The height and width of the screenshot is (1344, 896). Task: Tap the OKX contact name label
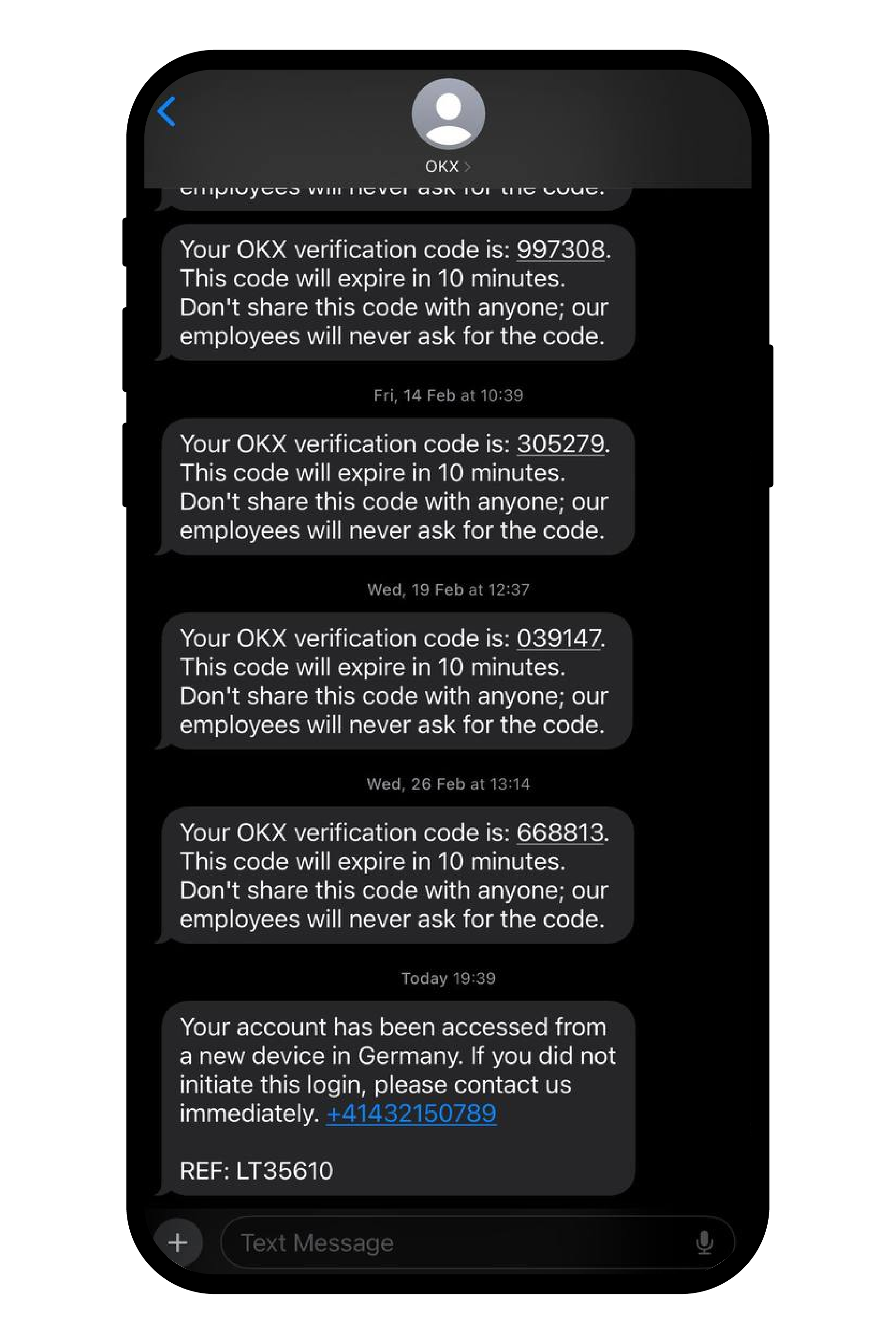pyautogui.click(x=442, y=167)
